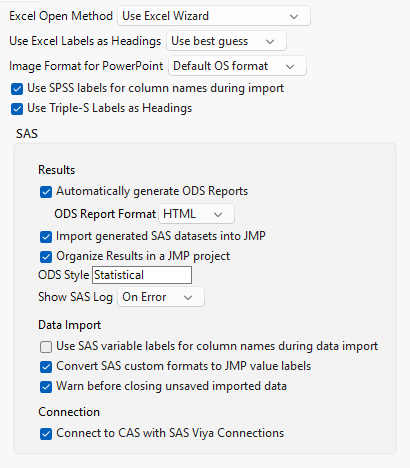
Task: Uncheck Connect to CAS with SAS Viya Connections
Action: [46, 434]
